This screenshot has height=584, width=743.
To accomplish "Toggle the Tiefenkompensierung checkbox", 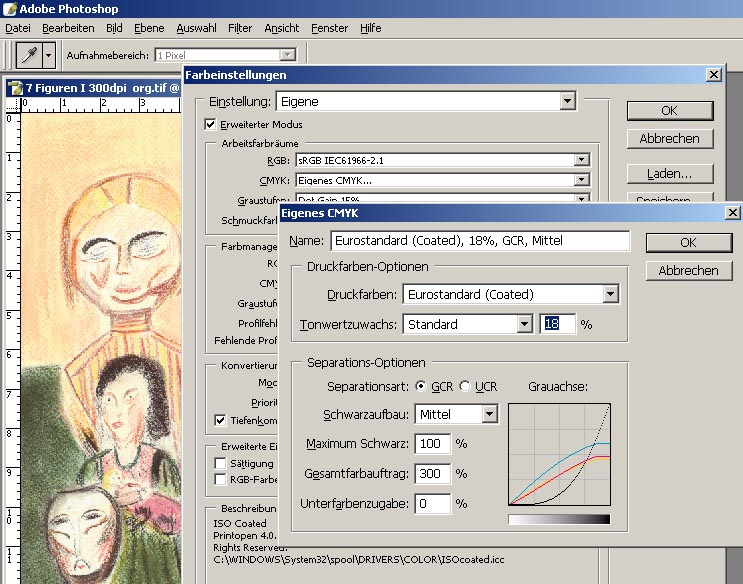I will (x=220, y=420).
